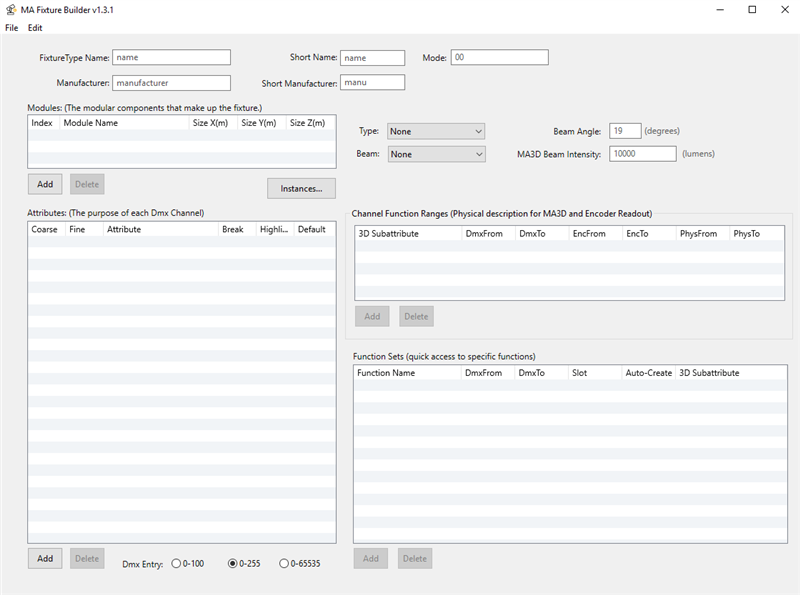Click the Index column header in Modules
Screen dimensions: 800x595
pos(44,123)
